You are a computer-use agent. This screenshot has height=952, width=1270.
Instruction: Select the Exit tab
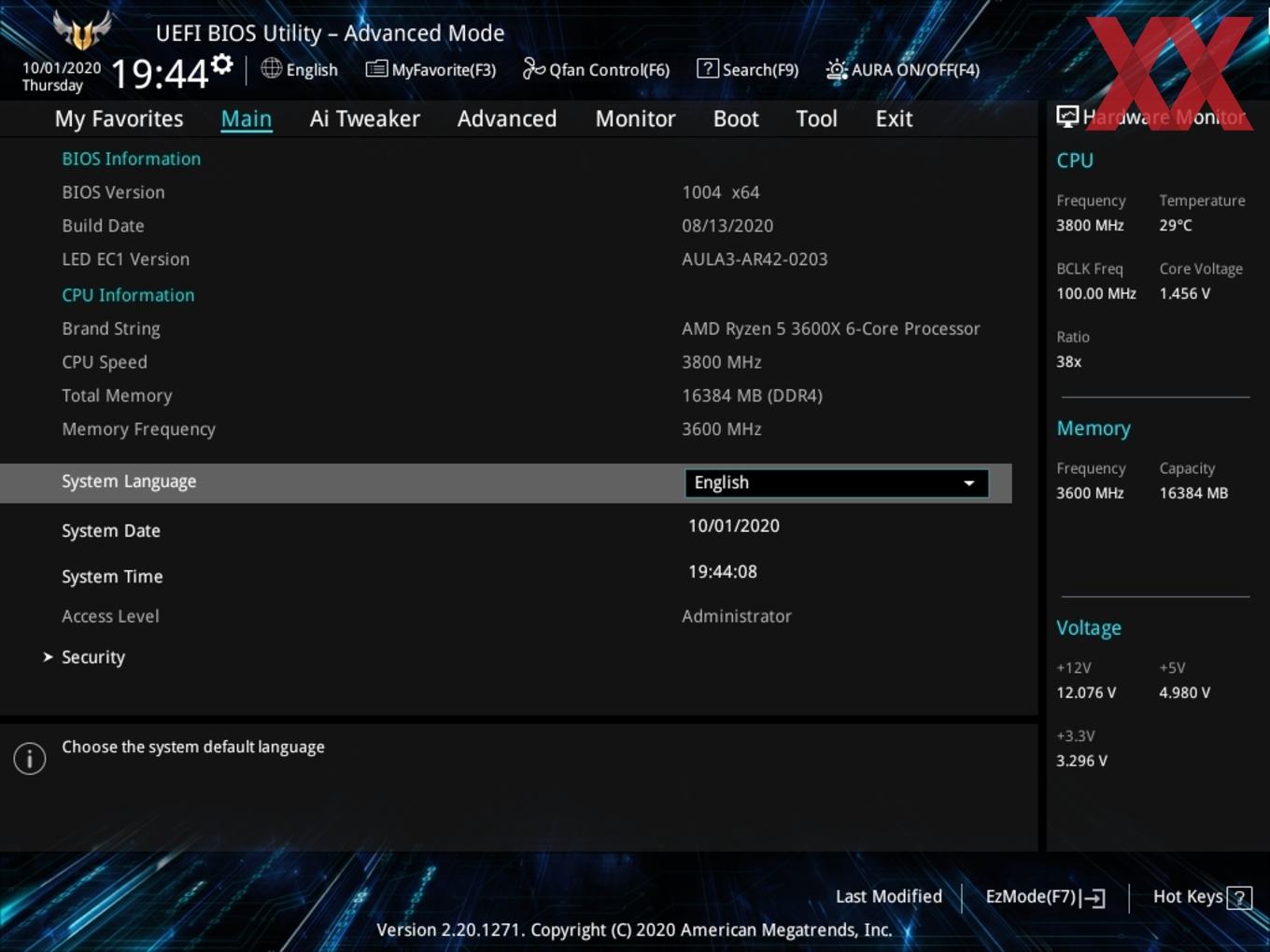coord(894,119)
